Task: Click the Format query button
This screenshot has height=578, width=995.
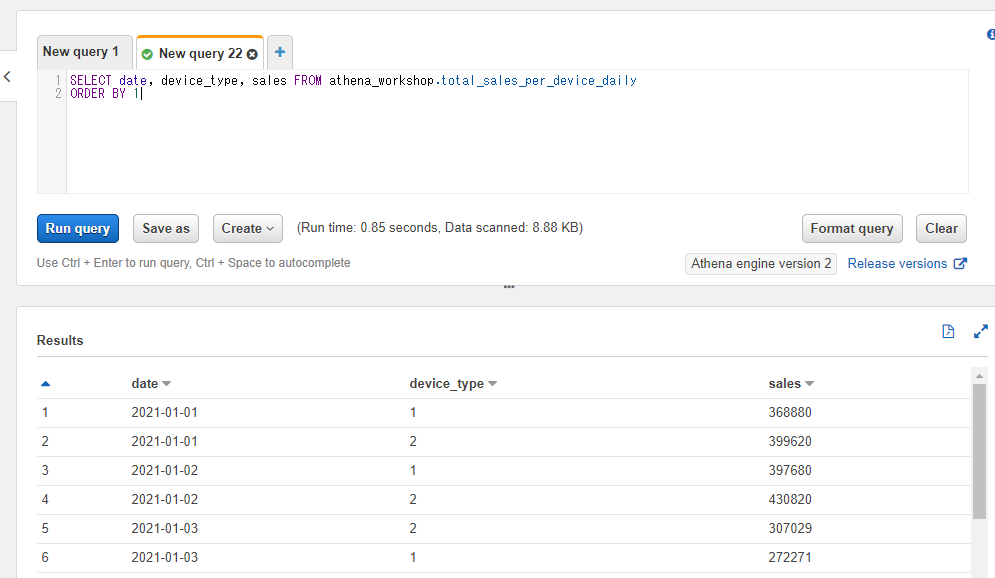Action: pos(852,229)
